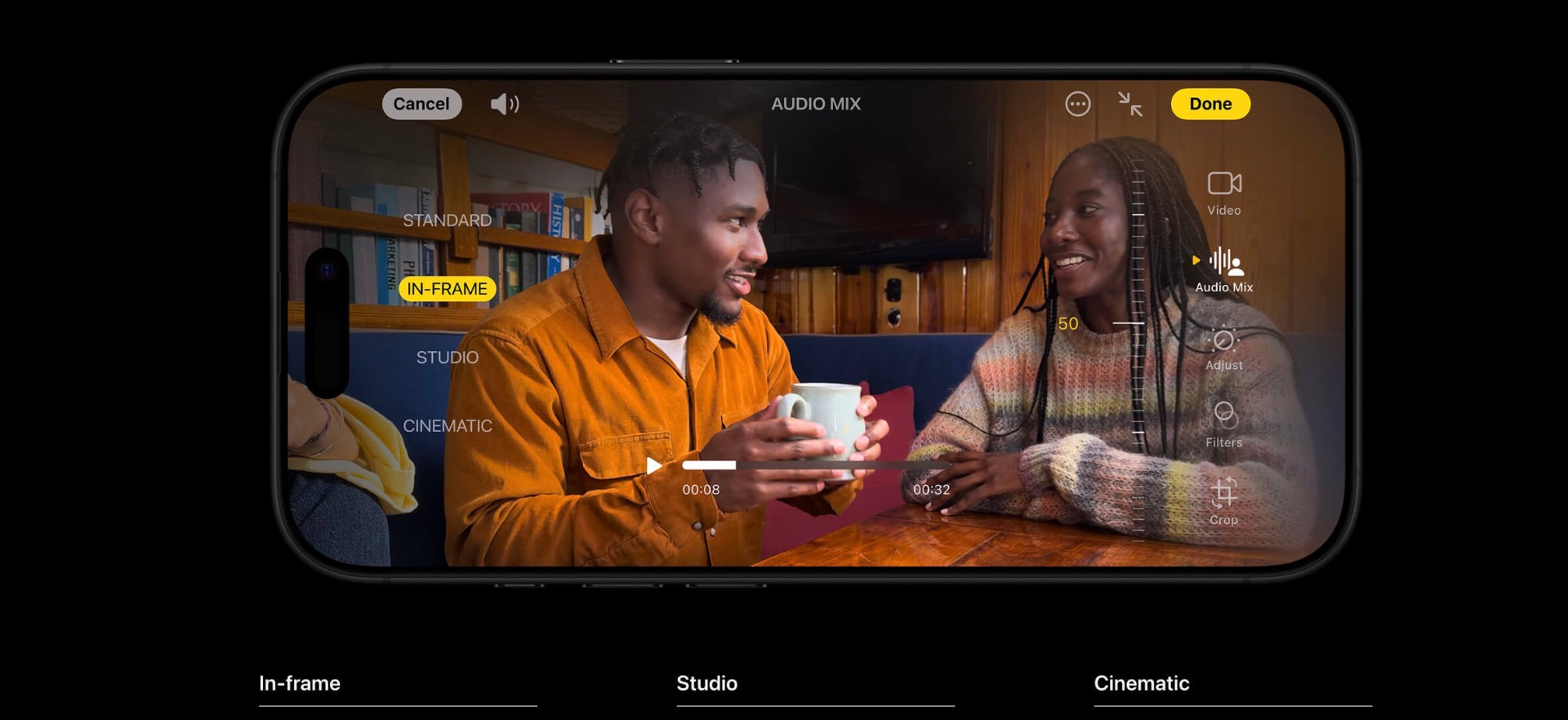Collapse full screen with the inward arrows icon
Screen dimensions: 1568x720
point(1129,104)
